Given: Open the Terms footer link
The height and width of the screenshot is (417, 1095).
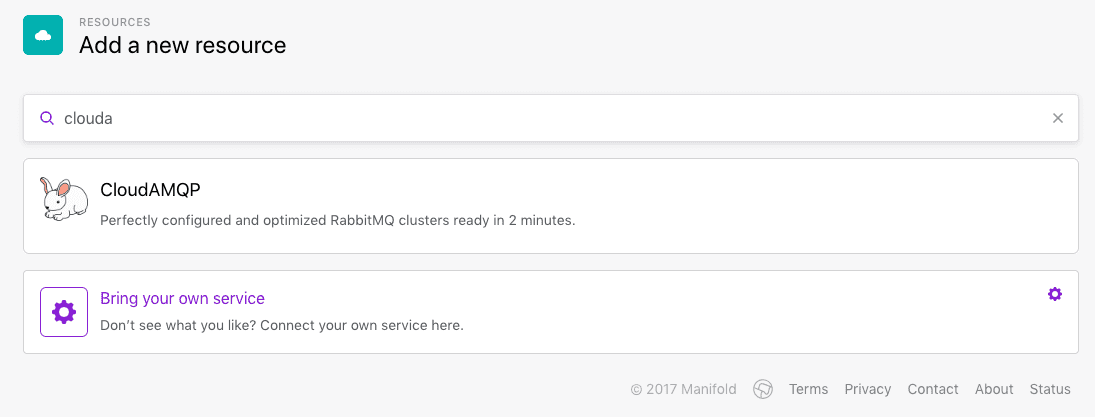Looking at the screenshot, I should click(808, 389).
